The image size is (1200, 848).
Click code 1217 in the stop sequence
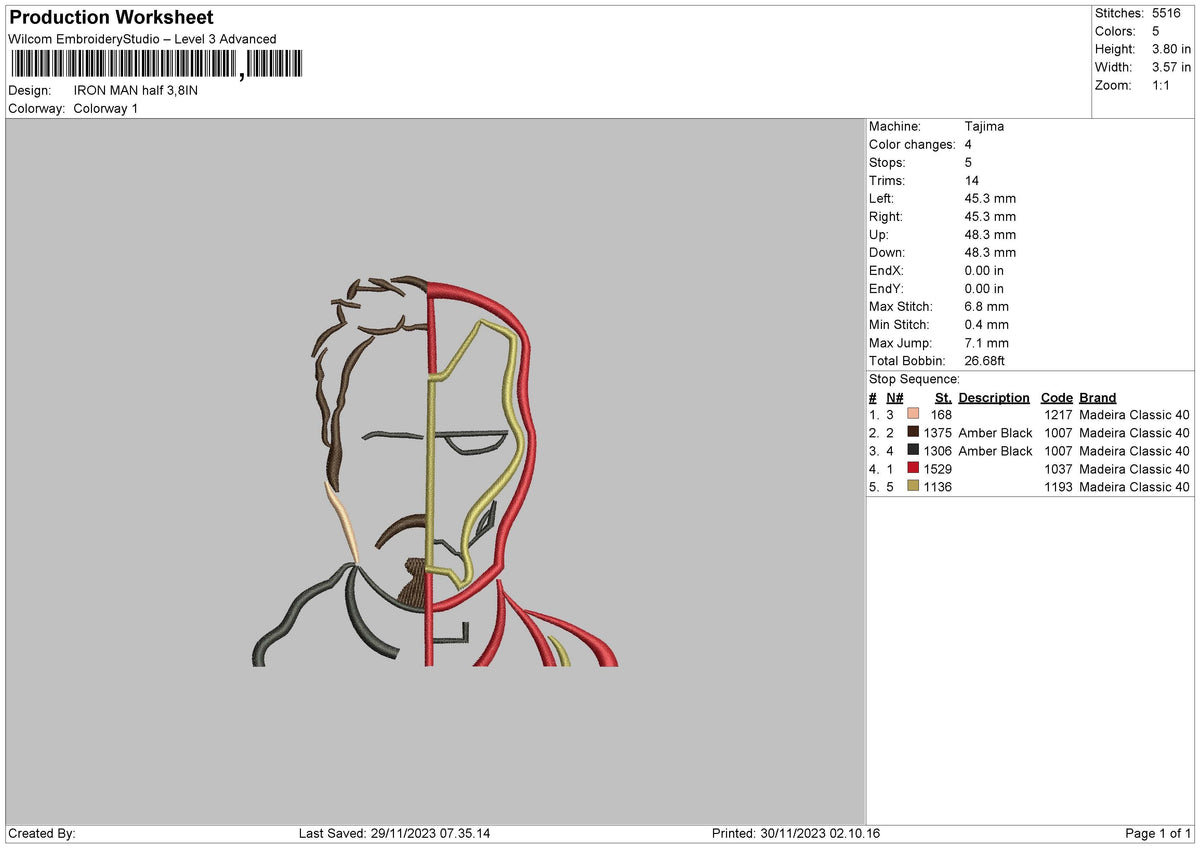pos(1058,415)
